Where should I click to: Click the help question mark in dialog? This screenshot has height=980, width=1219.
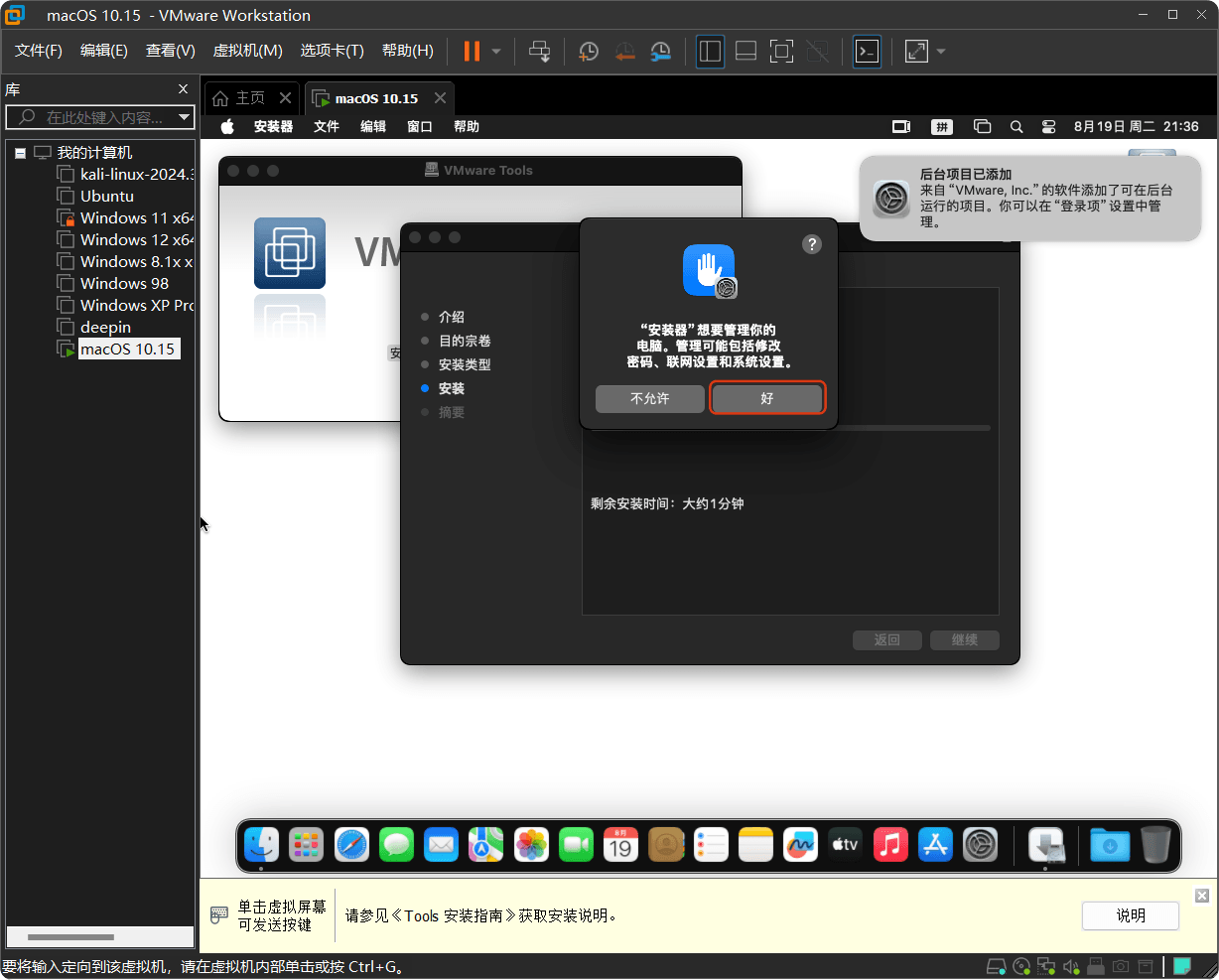pyautogui.click(x=811, y=244)
